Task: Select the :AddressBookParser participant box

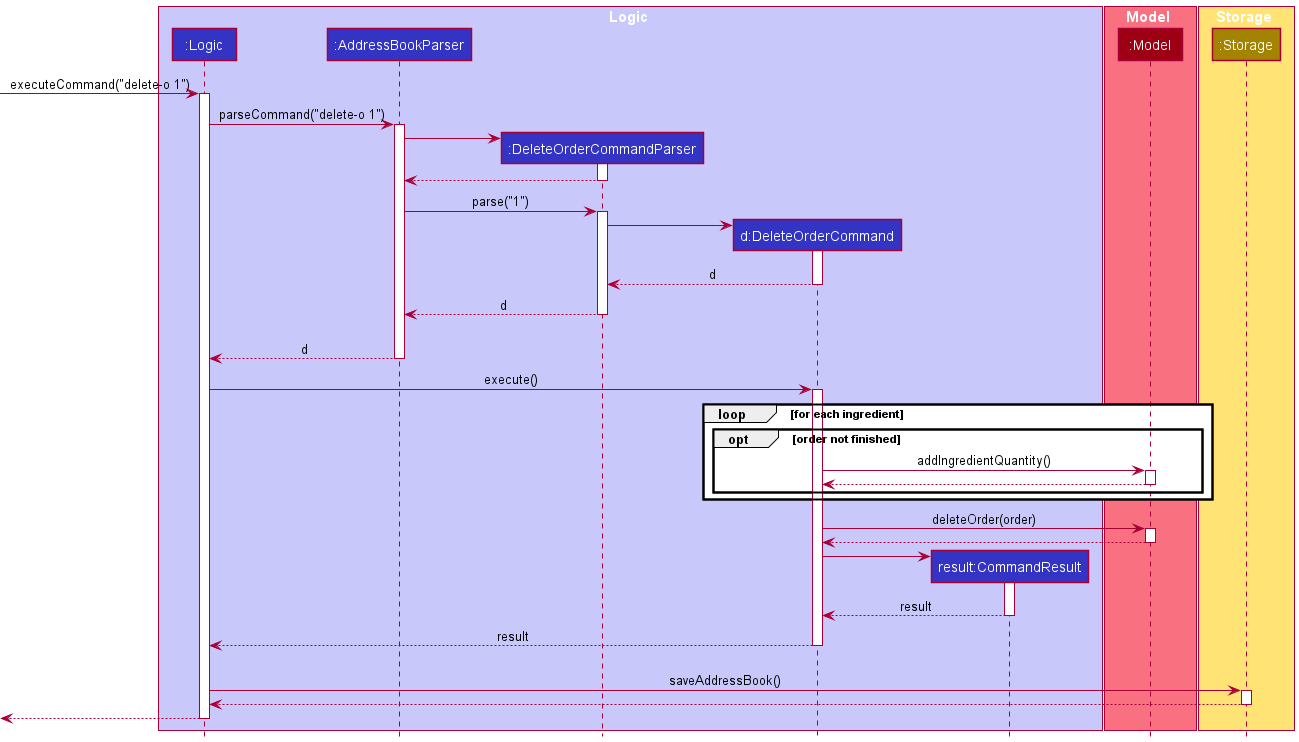Action: coord(398,44)
